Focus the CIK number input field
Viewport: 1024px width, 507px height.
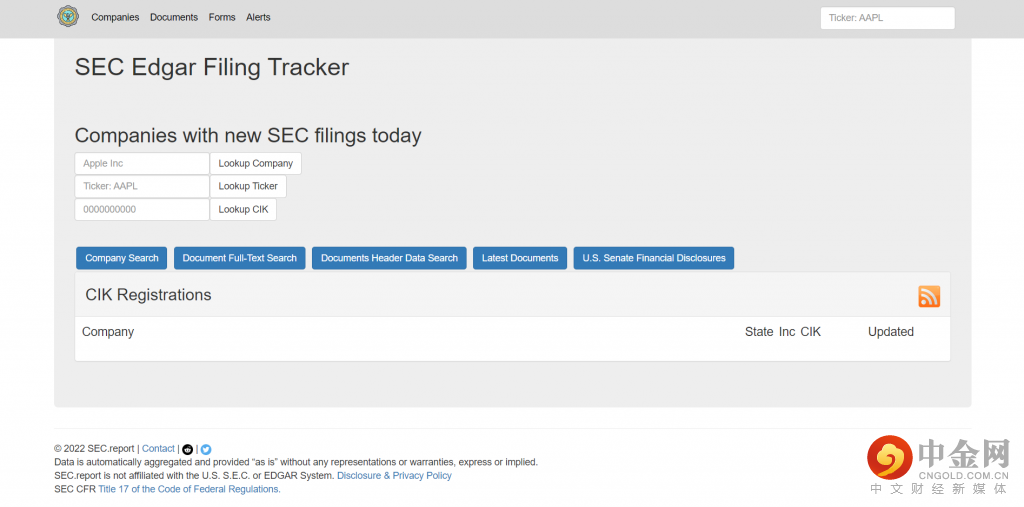(x=142, y=209)
